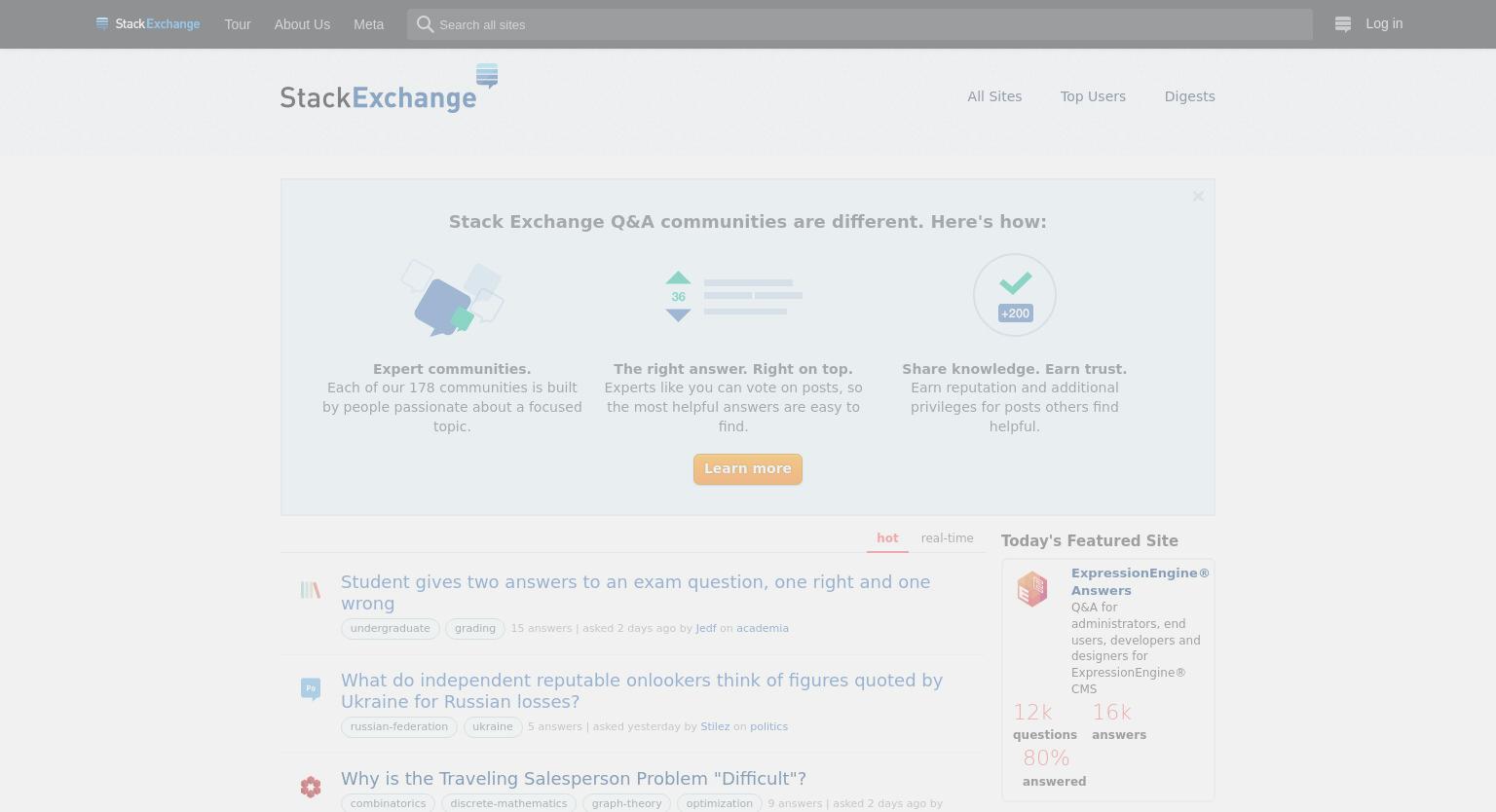The image size is (1496, 812).
Task: Click "5 answers | asked yesterday" text
Action: (x=604, y=727)
